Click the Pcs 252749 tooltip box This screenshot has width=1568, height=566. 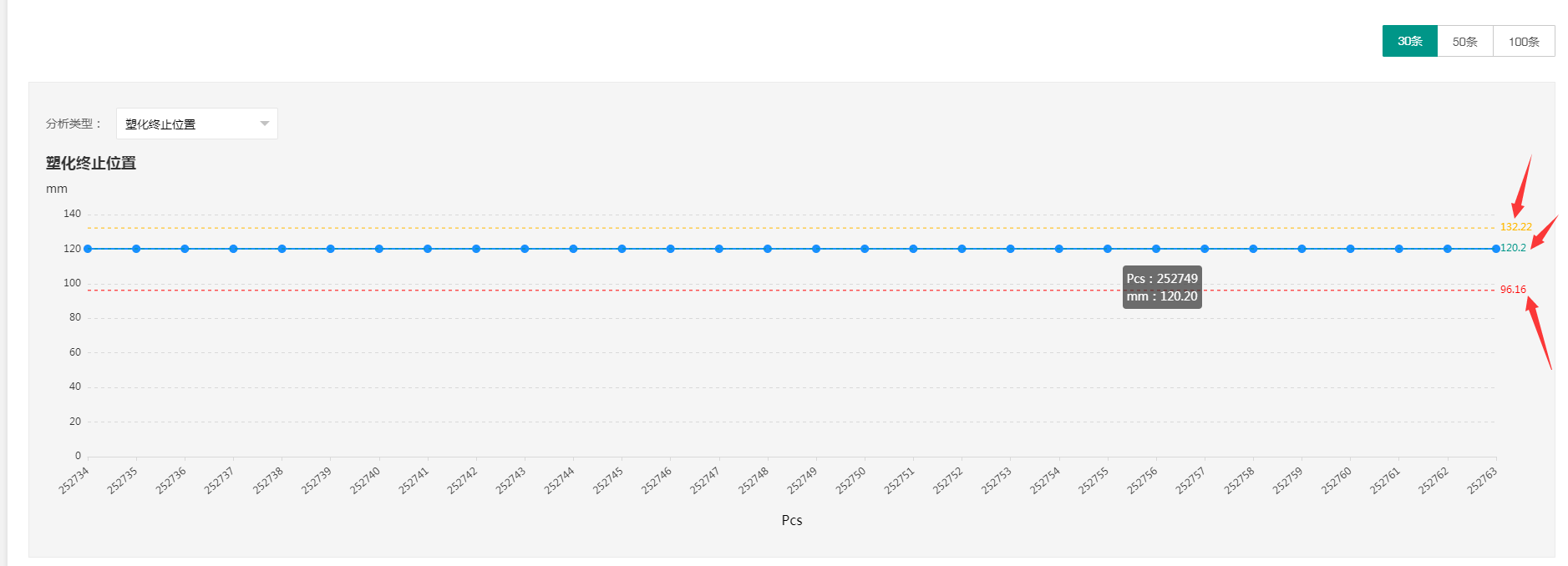[1162, 287]
